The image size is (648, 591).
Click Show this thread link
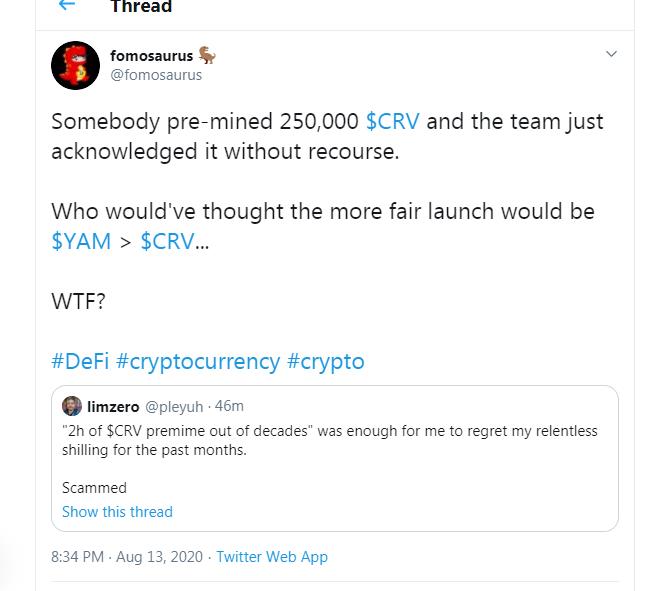(x=117, y=512)
